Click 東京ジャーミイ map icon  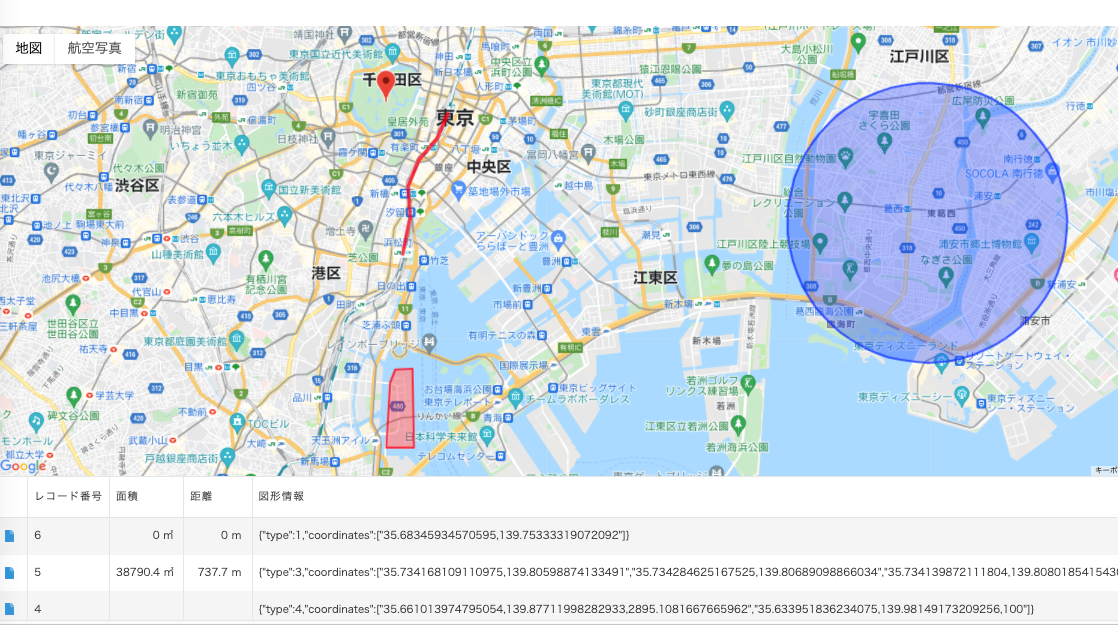tap(51, 171)
